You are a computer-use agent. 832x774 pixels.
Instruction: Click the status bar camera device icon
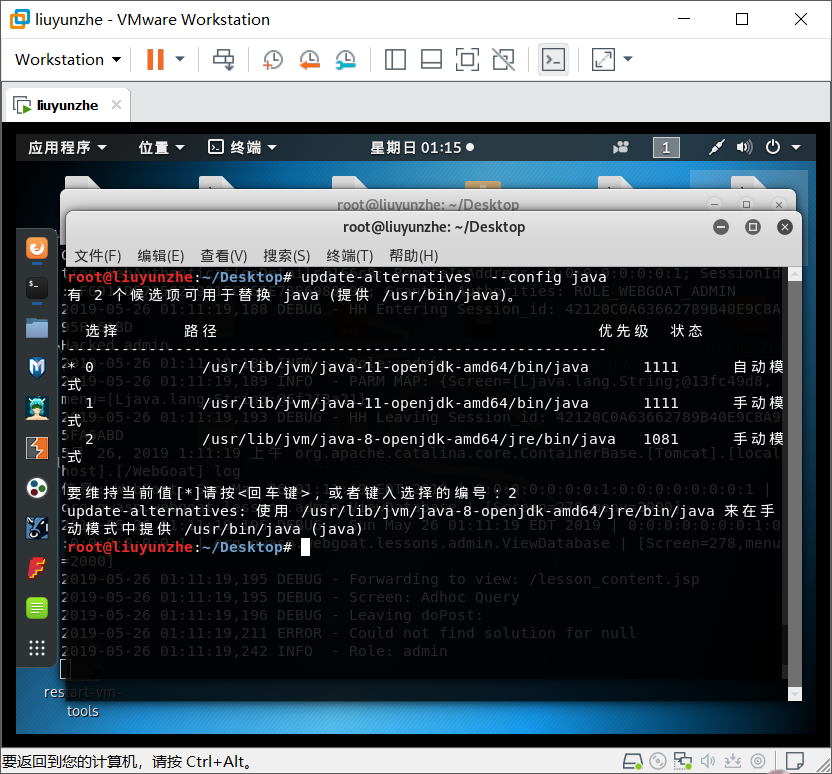click(758, 762)
